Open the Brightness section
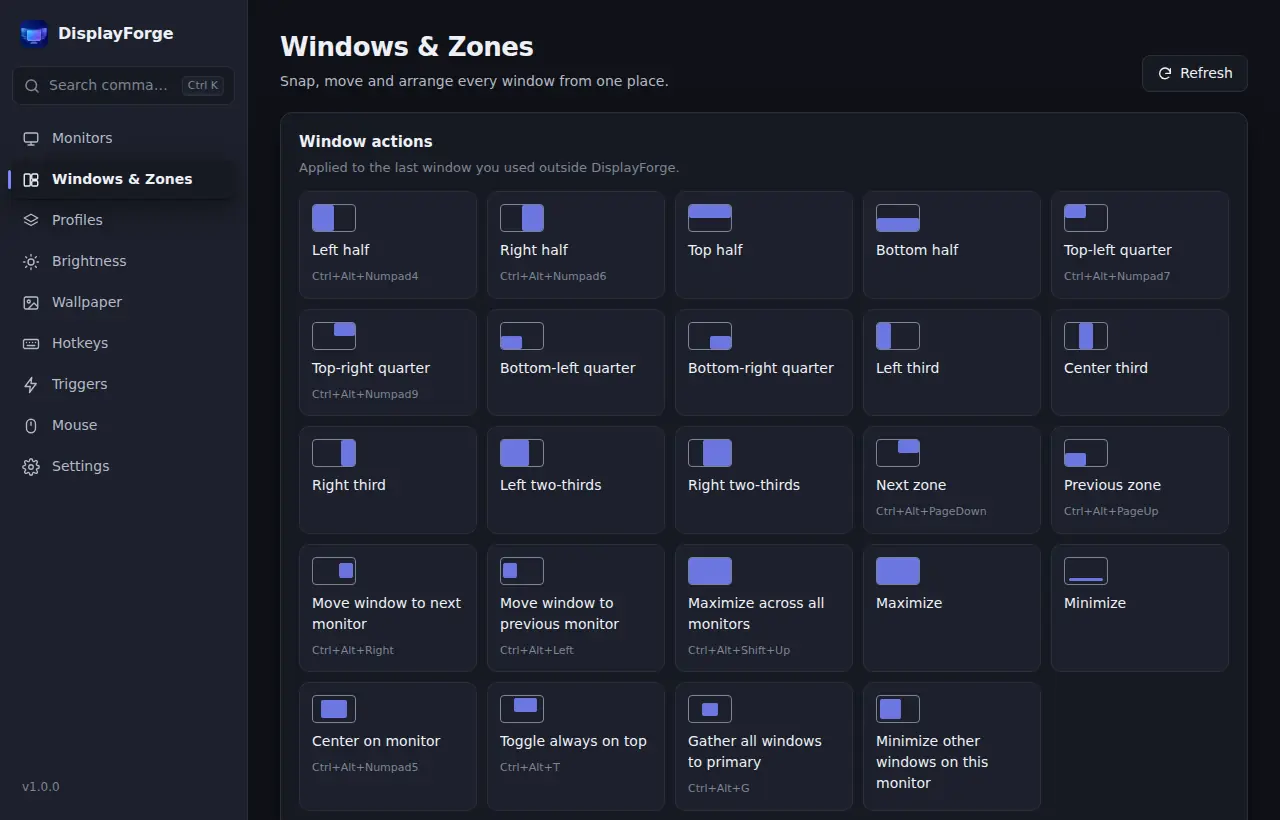This screenshot has width=1280, height=820. (123, 261)
